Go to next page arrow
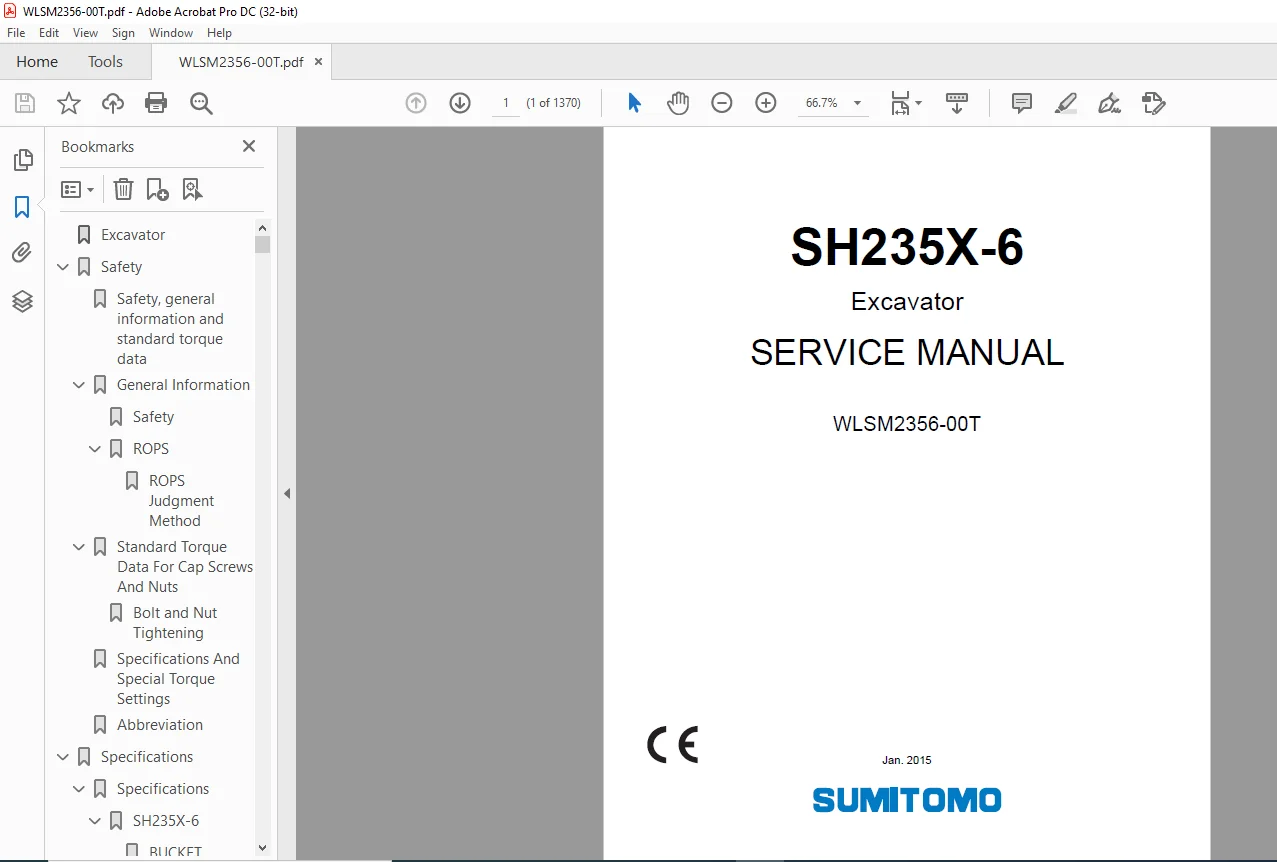 click(460, 103)
